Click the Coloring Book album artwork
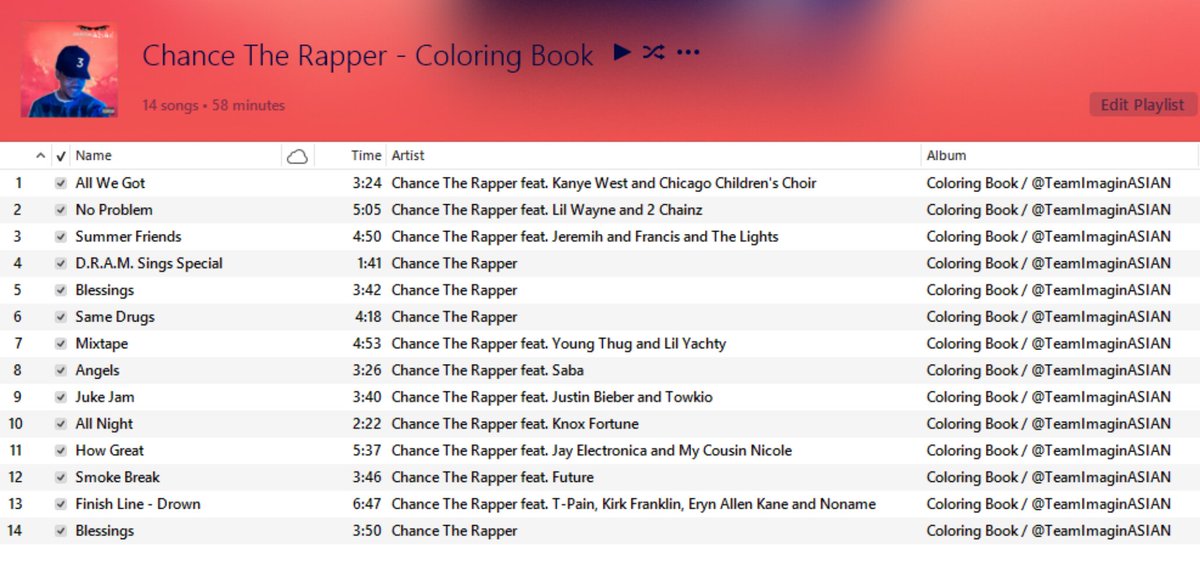The height and width of the screenshot is (570, 1200). (x=69, y=69)
